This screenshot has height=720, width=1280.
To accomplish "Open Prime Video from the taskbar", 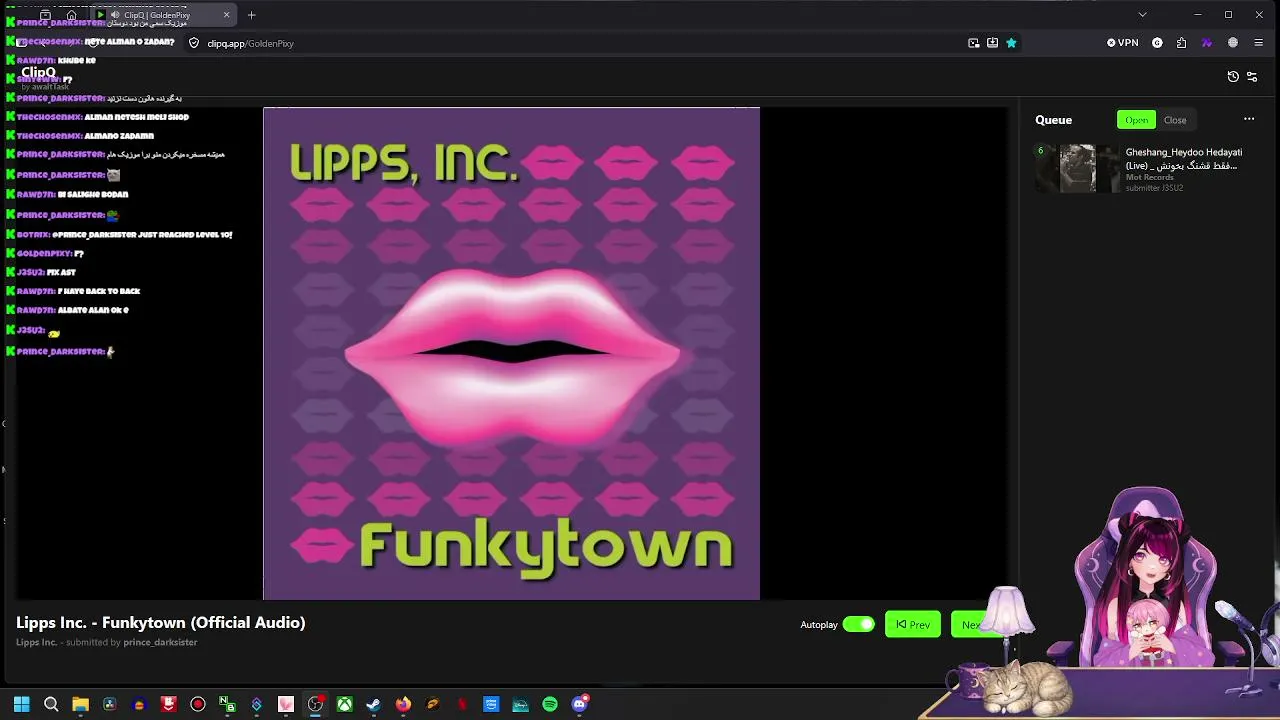I will pyautogui.click(x=491, y=704).
